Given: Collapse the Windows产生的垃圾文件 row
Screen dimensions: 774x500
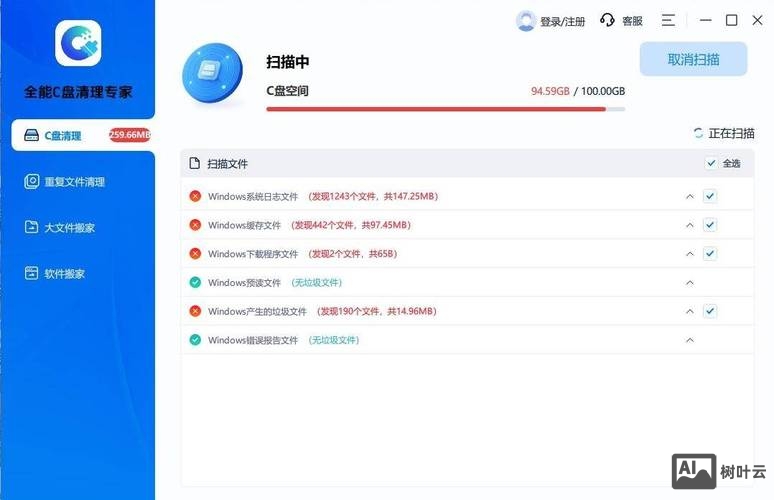Looking at the screenshot, I should tap(690, 311).
